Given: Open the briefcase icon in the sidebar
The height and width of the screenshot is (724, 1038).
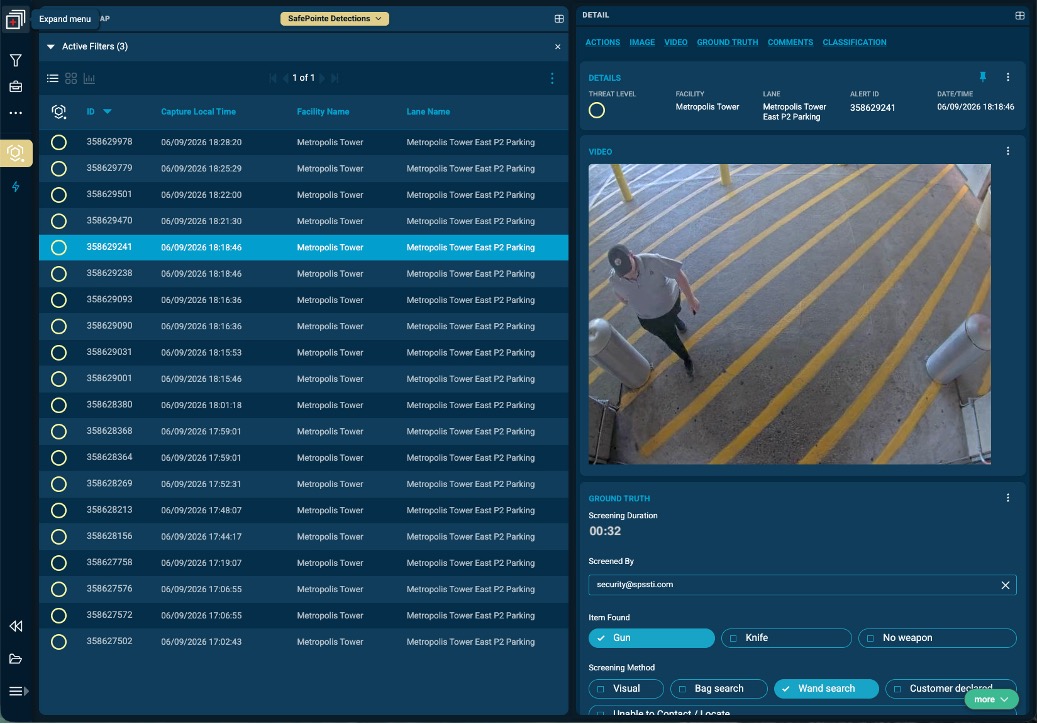Looking at the screenshot, I should point(16,87).
